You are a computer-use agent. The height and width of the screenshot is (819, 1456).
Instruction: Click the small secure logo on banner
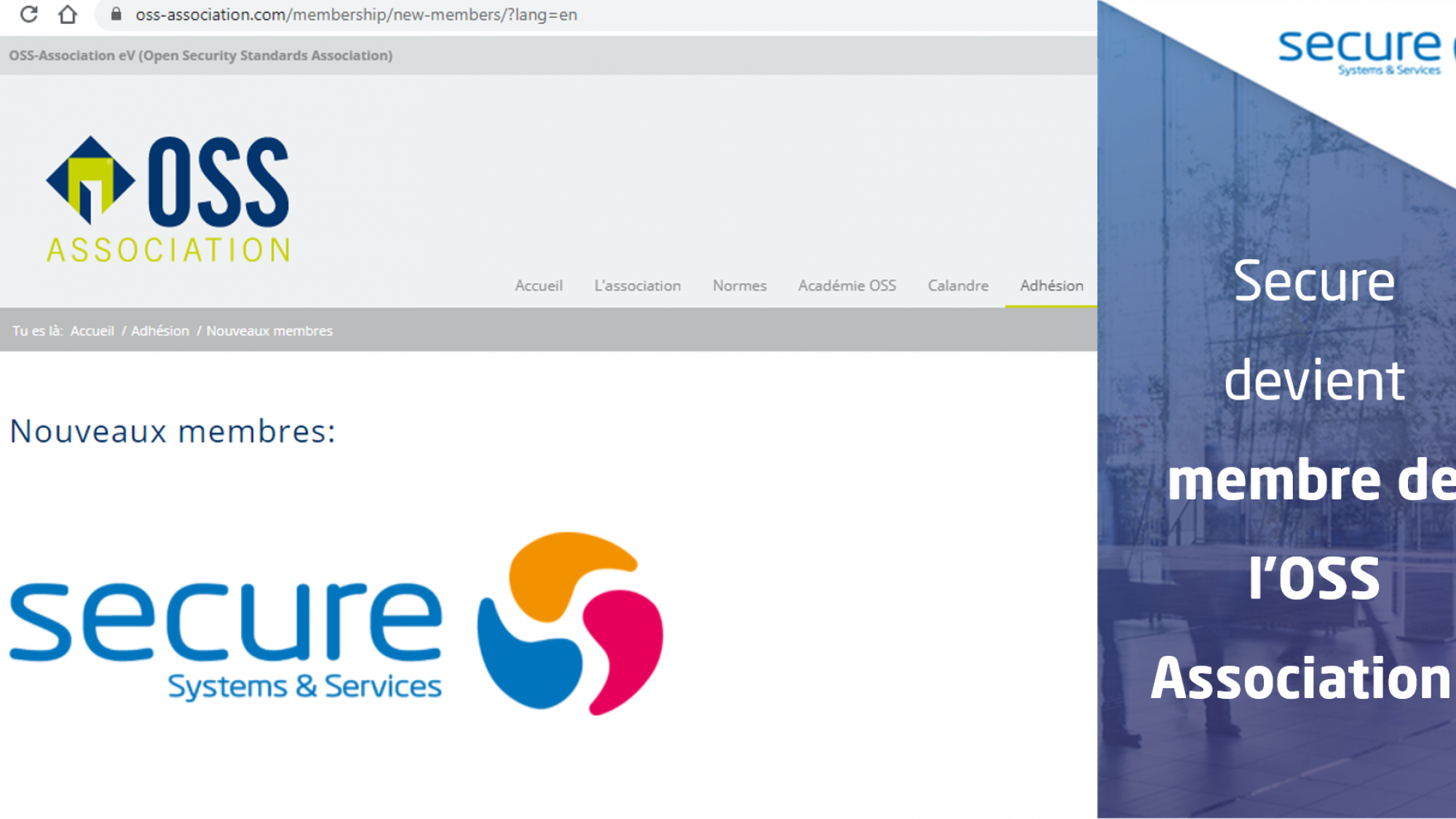point(1366,51)
